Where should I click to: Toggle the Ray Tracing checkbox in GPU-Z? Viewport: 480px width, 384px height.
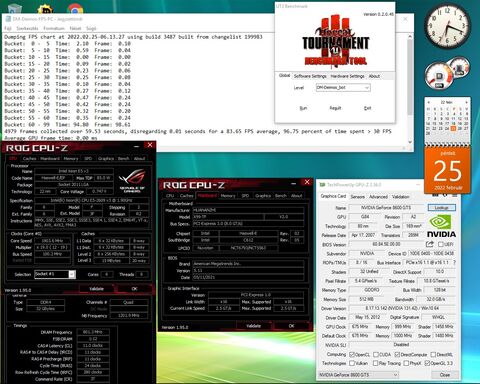coord(376,363)
